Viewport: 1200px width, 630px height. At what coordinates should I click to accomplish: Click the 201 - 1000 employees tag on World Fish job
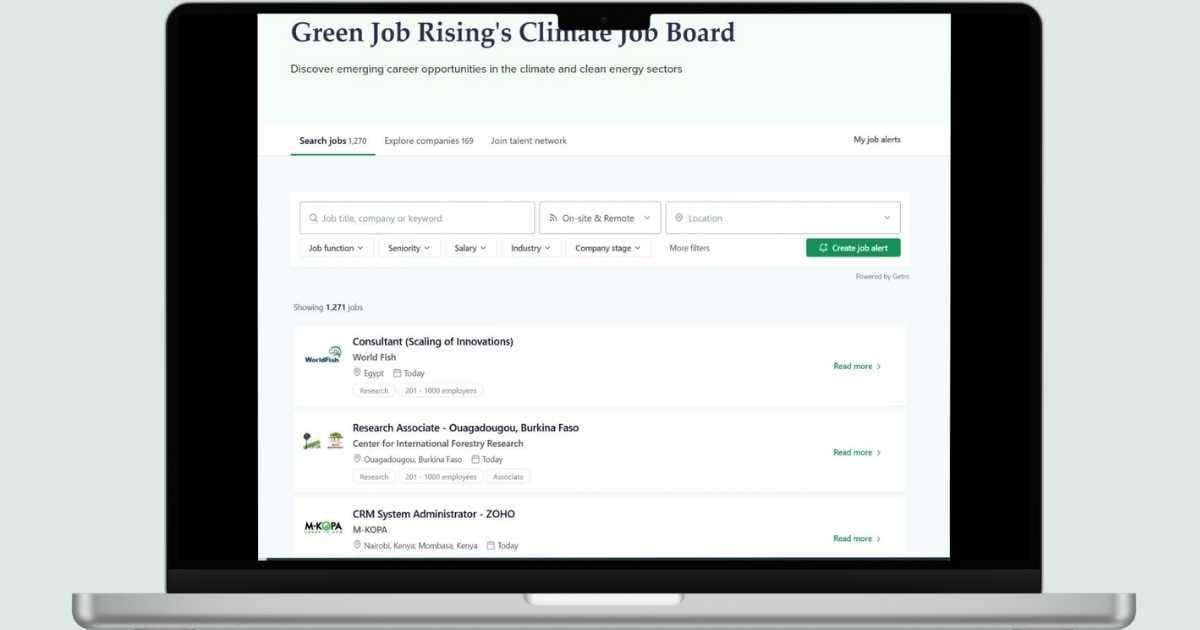[x=441, y=391]
